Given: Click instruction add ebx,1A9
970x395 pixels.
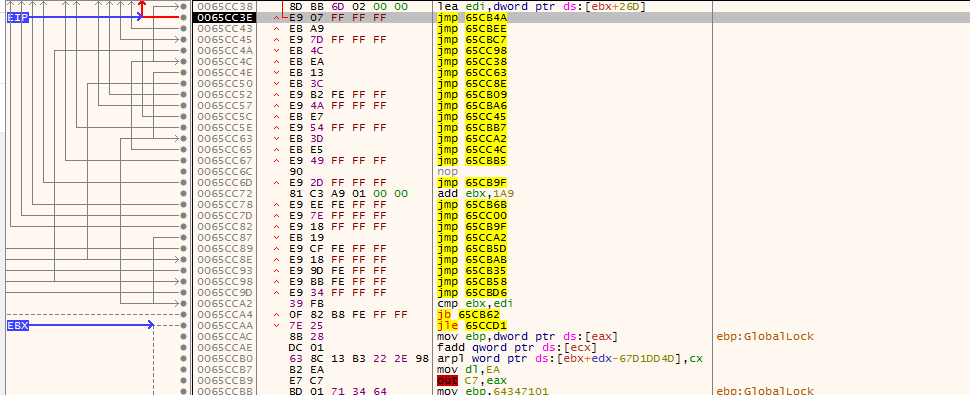Looking at the screenshot, I should (475, 193).
